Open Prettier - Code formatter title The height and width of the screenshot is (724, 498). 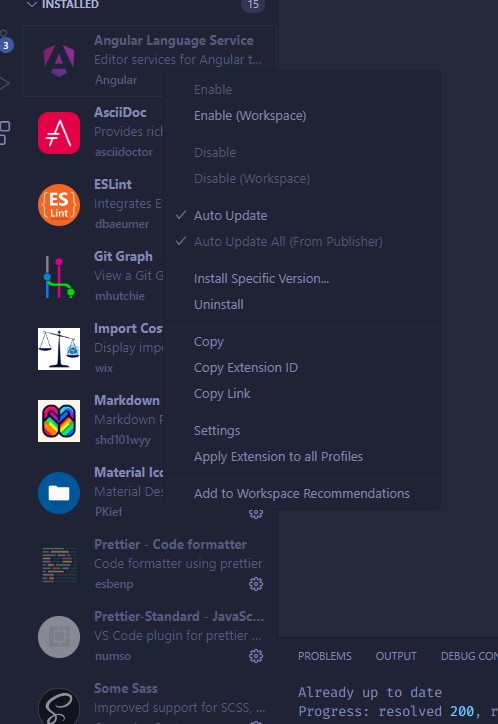170,544
